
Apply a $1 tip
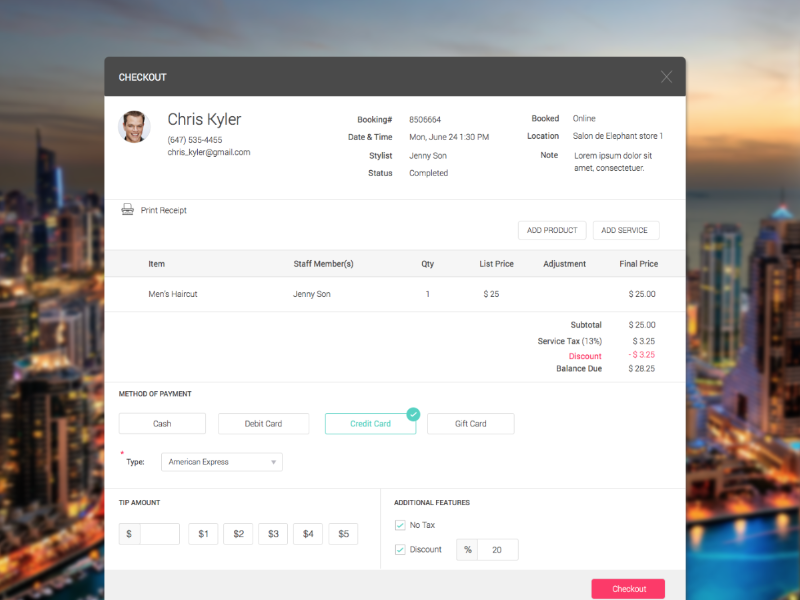pyautogui.click(x=203, y=533)
